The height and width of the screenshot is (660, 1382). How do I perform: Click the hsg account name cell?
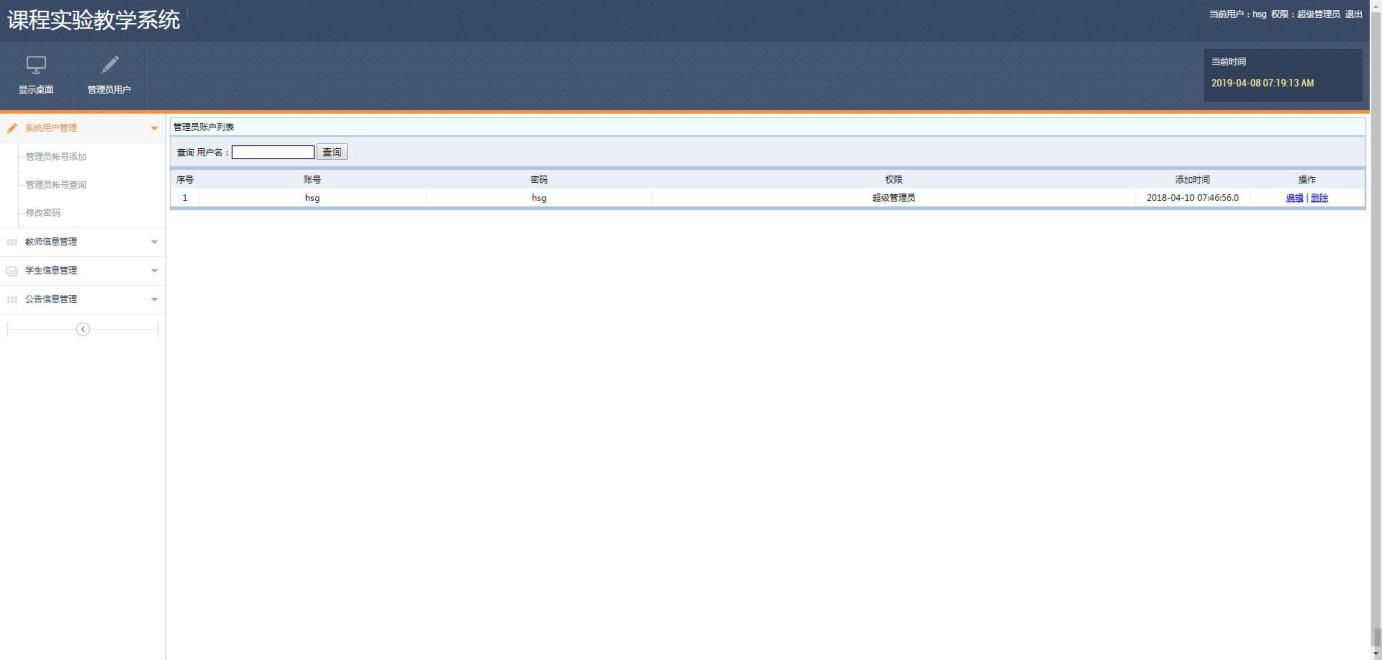[x=312, y=198]
